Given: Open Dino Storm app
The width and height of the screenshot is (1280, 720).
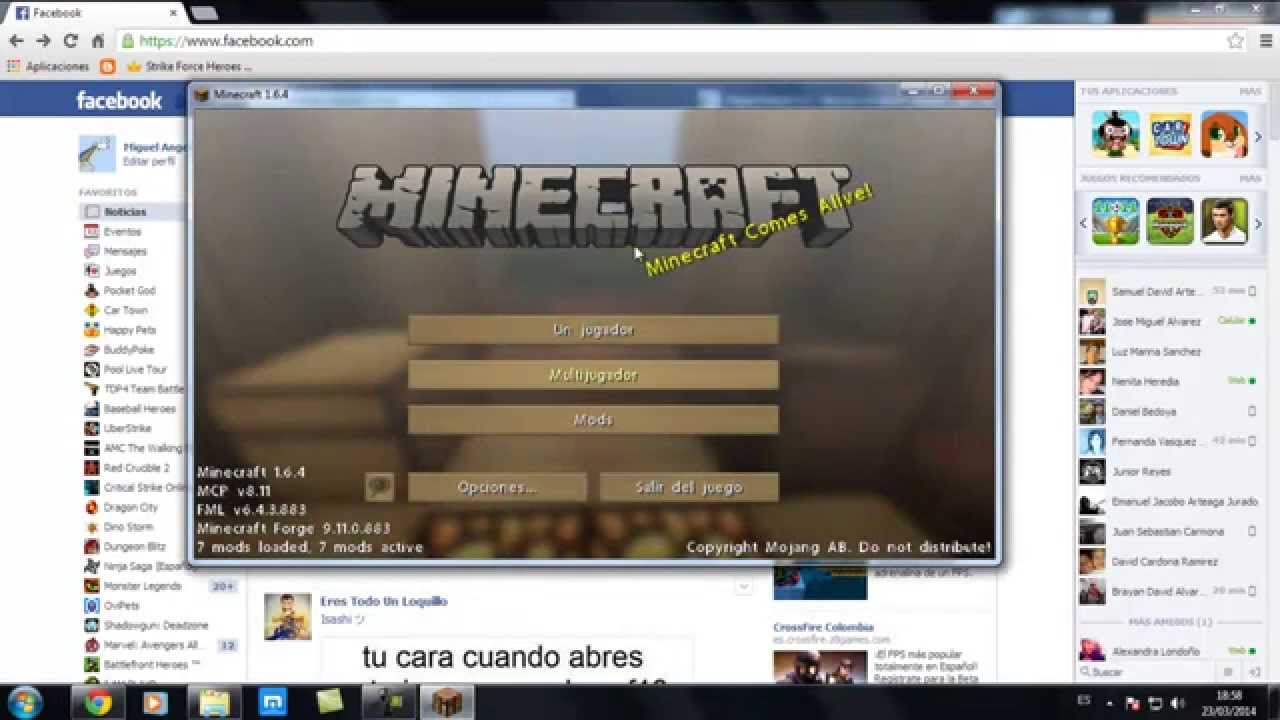Looking at the screenshot, I should (x=127, y=527).
